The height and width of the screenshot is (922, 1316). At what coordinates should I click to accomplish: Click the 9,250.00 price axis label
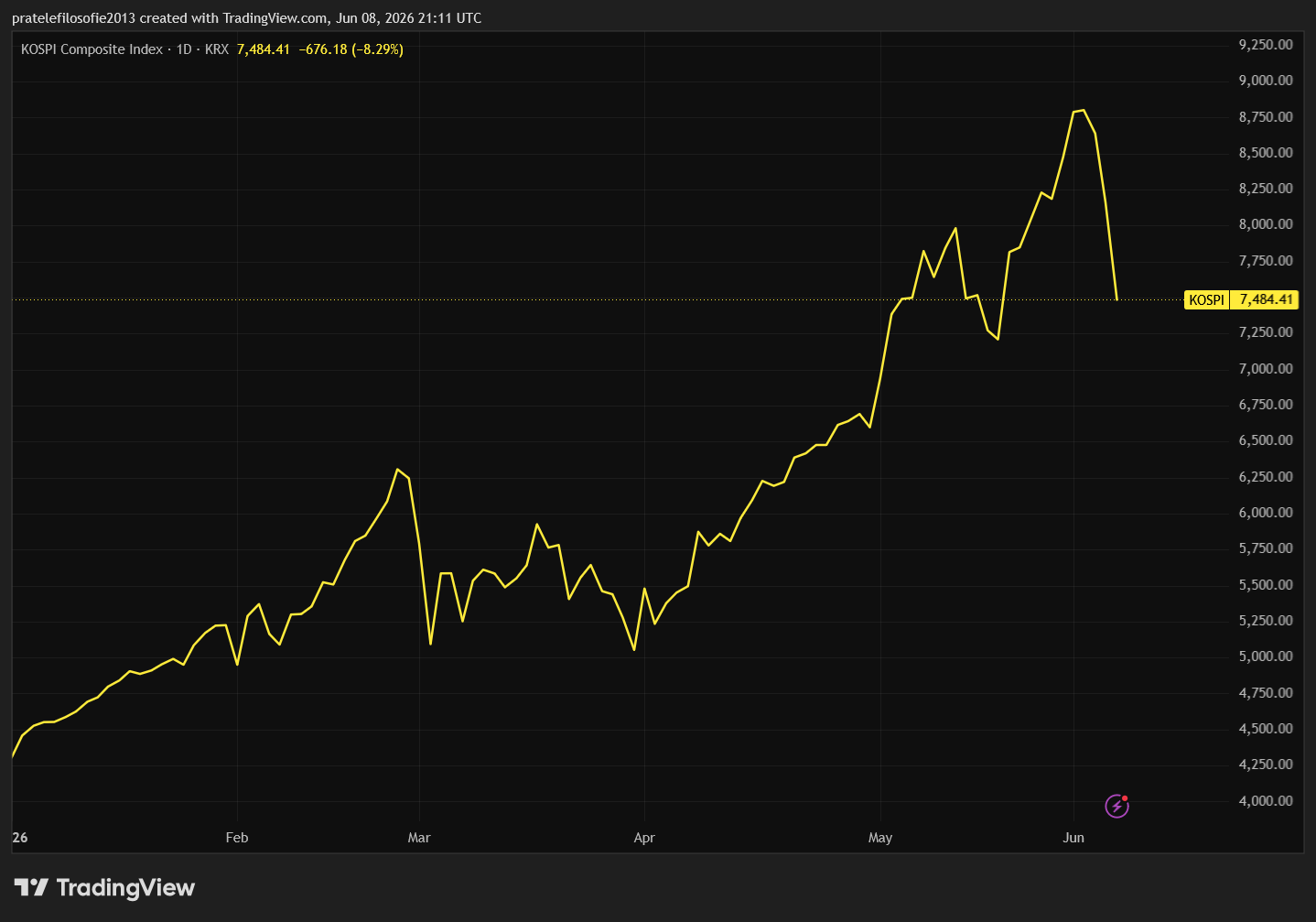[1266, 45]
